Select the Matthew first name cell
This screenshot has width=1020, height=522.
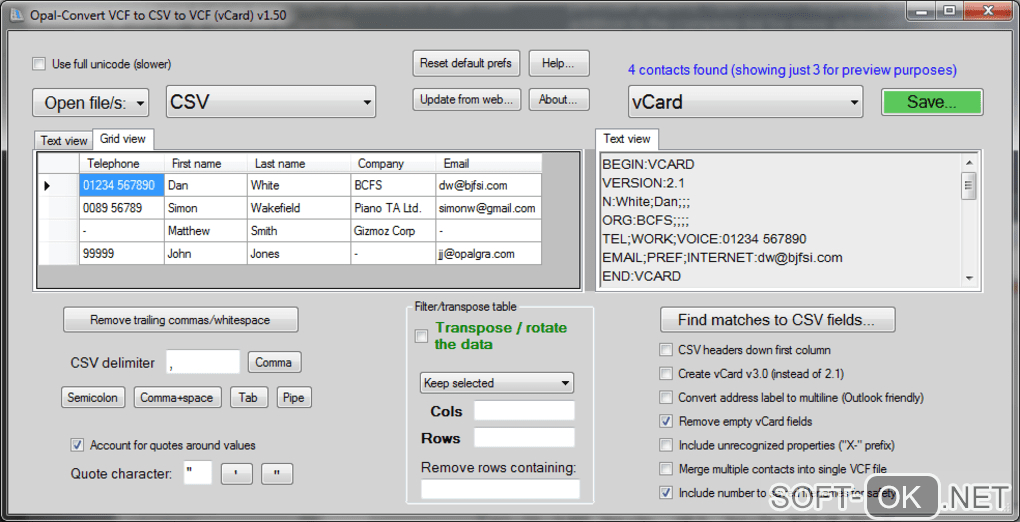206,231
